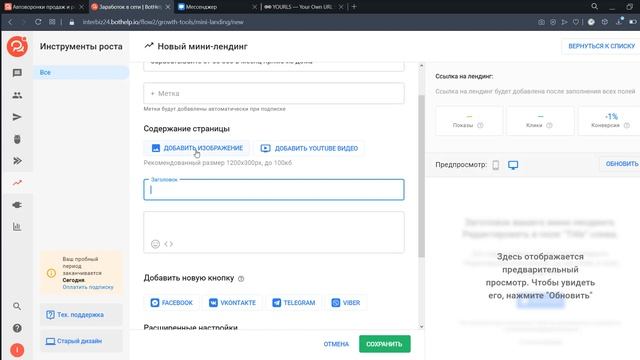Add a VIBER button
This screenshot has height=360, width=640.
pyautogui.click(x=346, y=303)
